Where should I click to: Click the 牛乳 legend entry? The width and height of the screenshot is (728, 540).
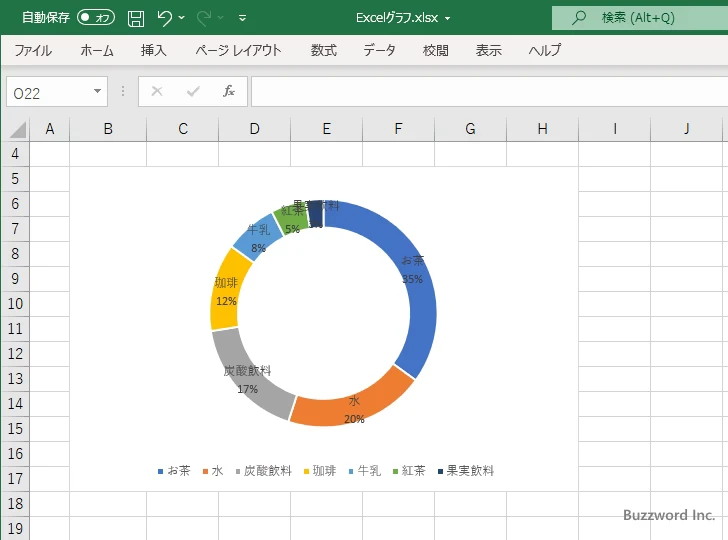(364, 471)
